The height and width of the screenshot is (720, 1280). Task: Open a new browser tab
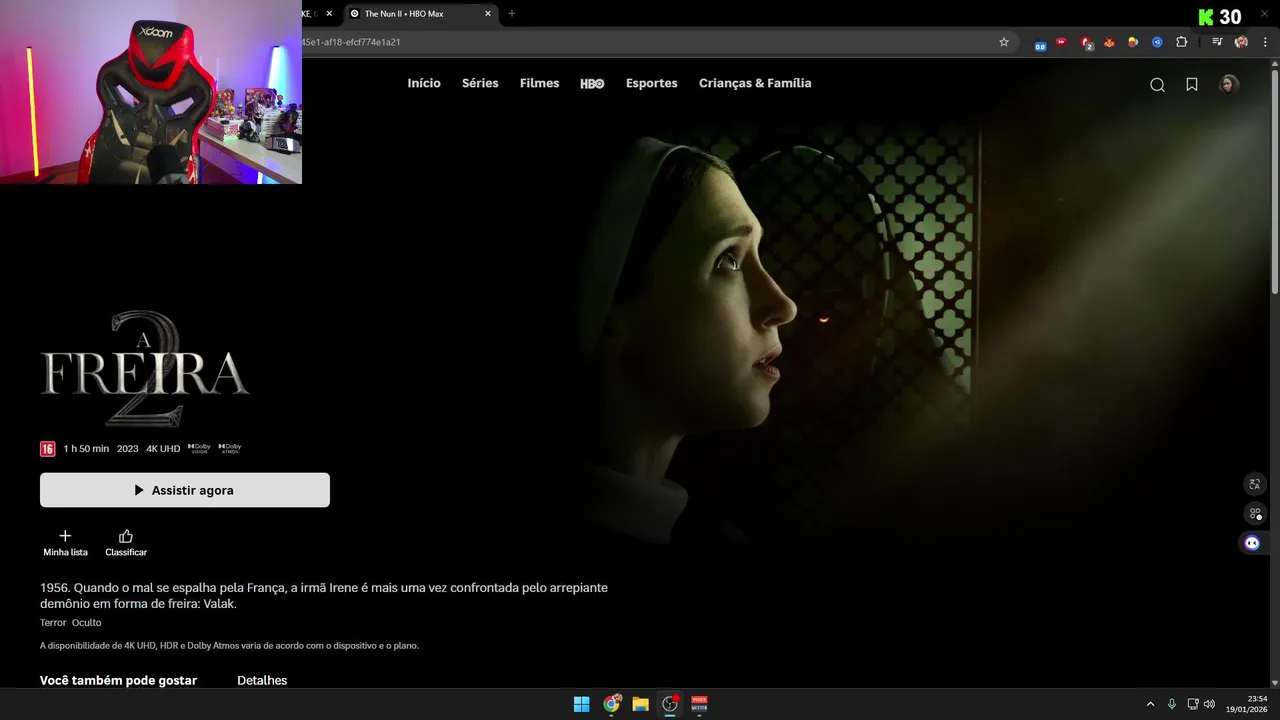pyautogui.click(x=512, y=14)
